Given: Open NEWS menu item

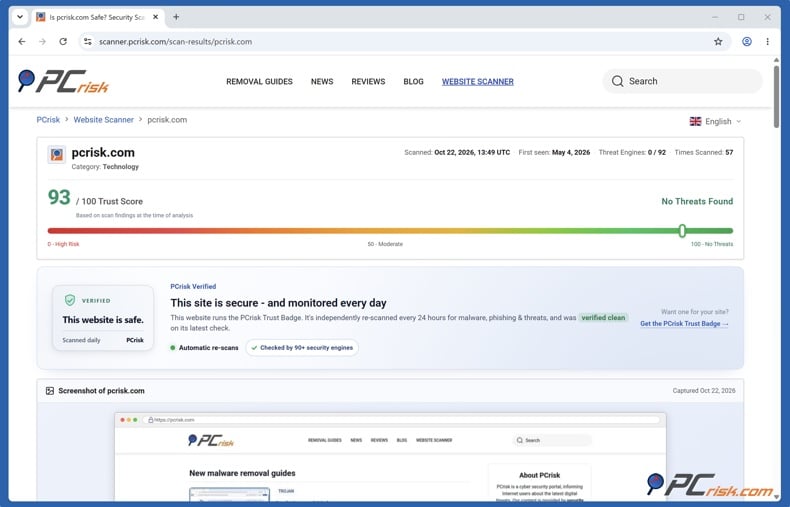Looking at the screenshot, I should [322, 82].
